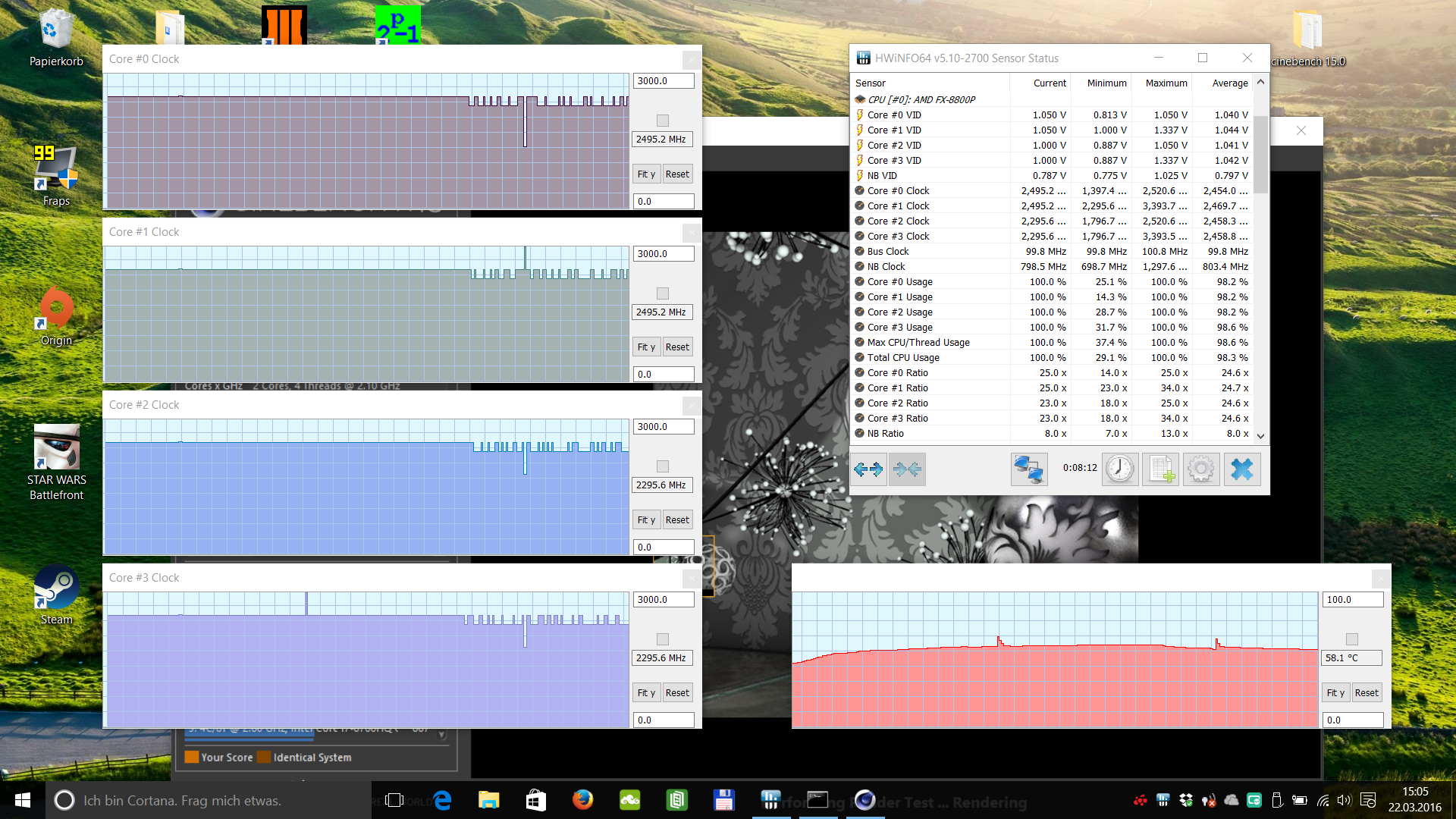Click the Wi-Fi network tray icon
1456x819 pixels.
click(x=1323, y=800)
